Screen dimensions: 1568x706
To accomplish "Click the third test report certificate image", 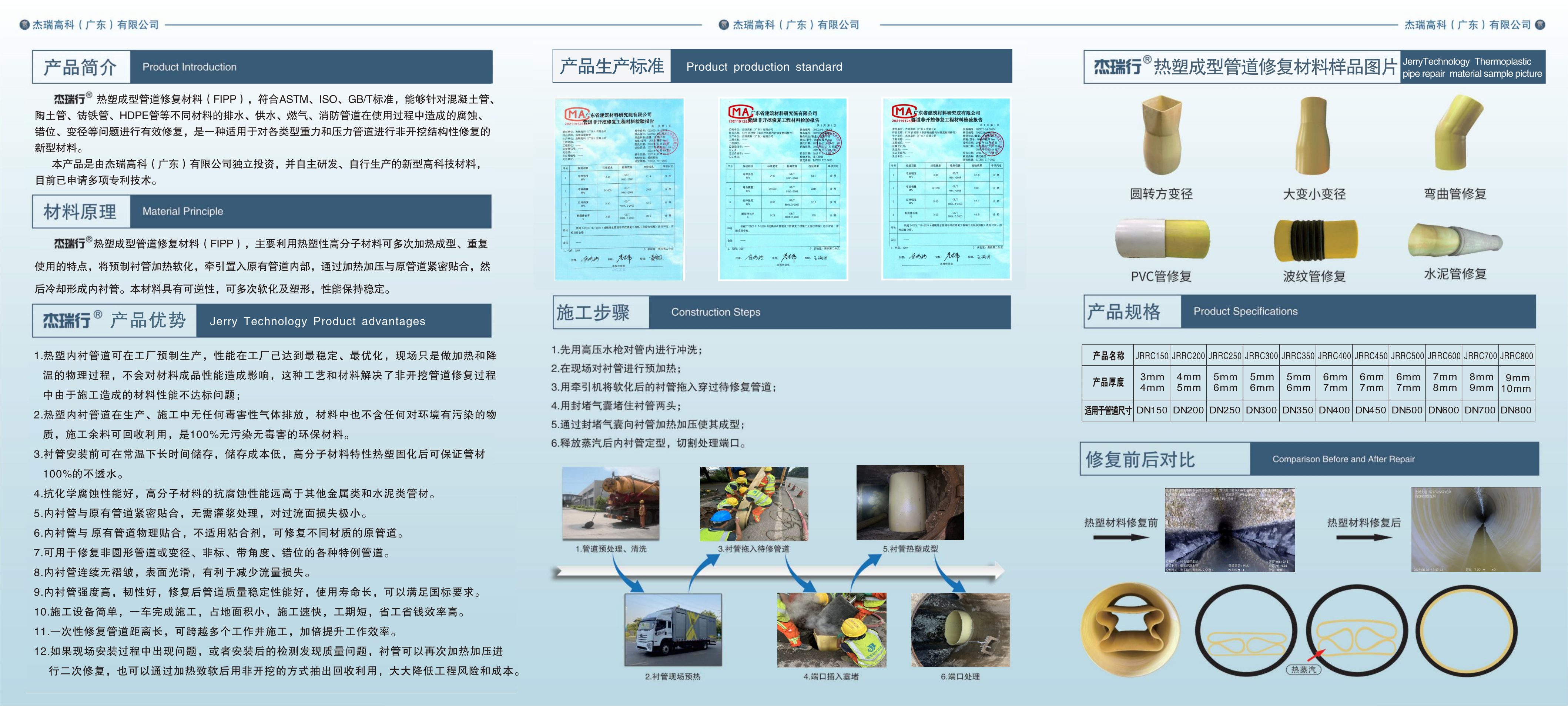I will pyautogui.click(x=946, y=189).
